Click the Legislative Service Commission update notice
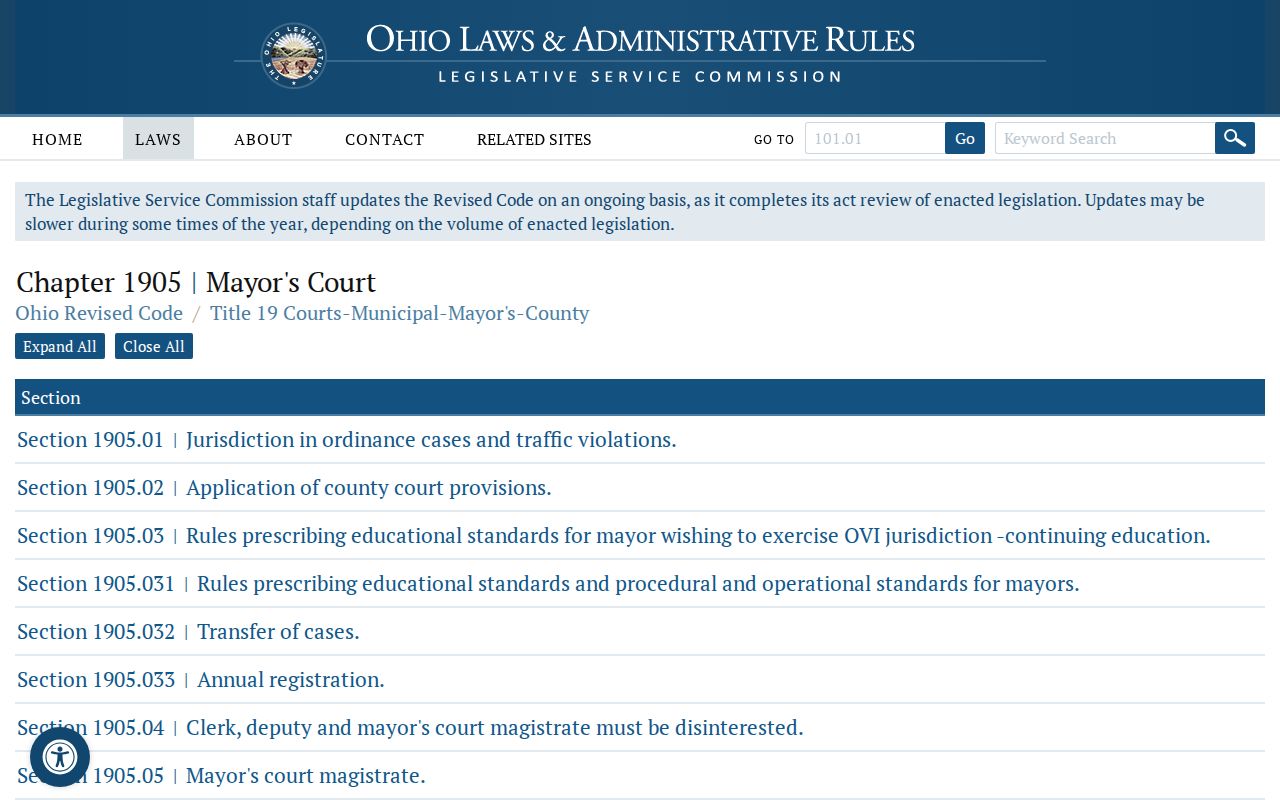Image resolution: width=1280 pixels, height=800 pixels. coord(640,211)
